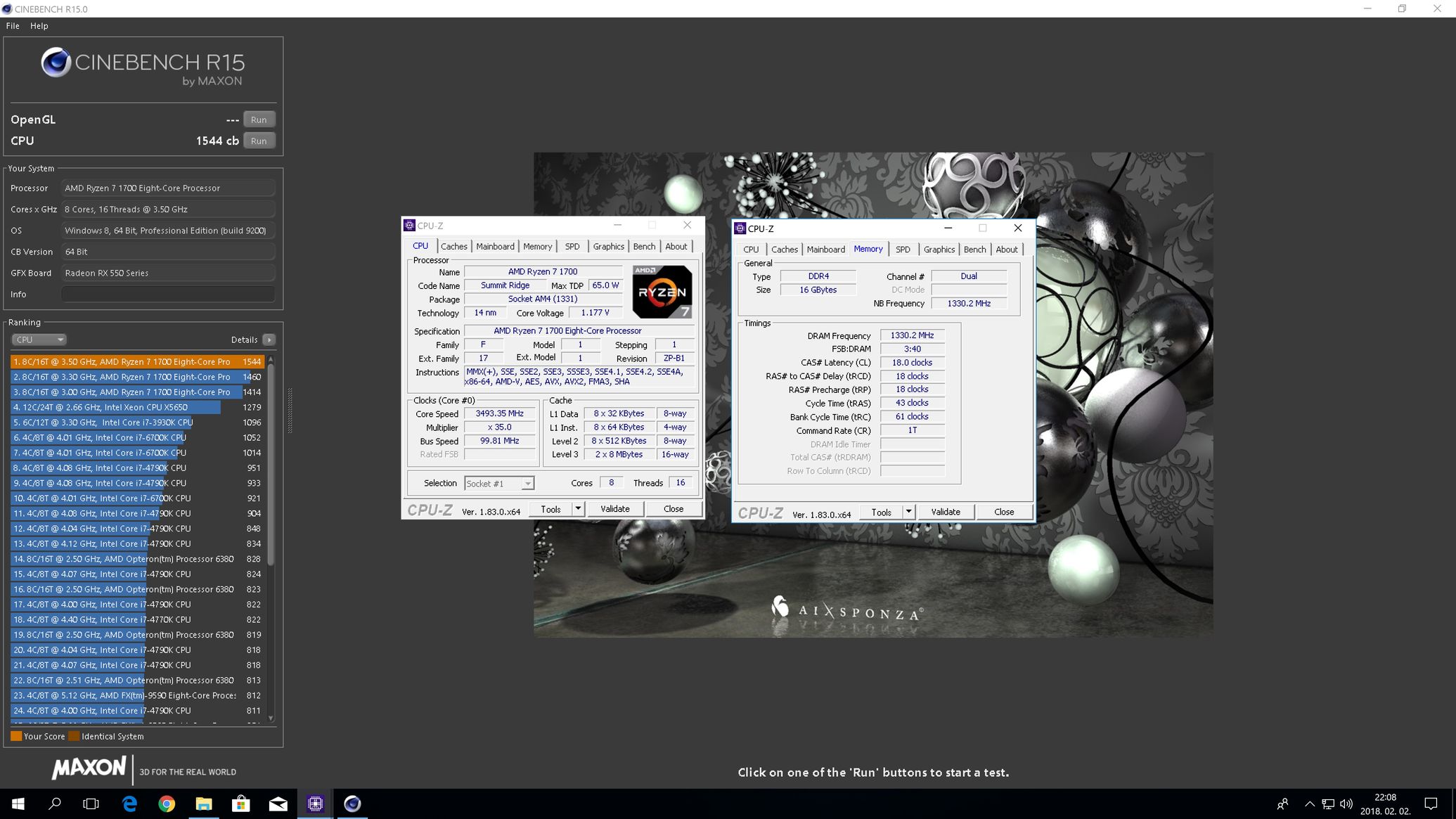Open the Help menu
1456x819 pixels.
(x=39, y=25)
